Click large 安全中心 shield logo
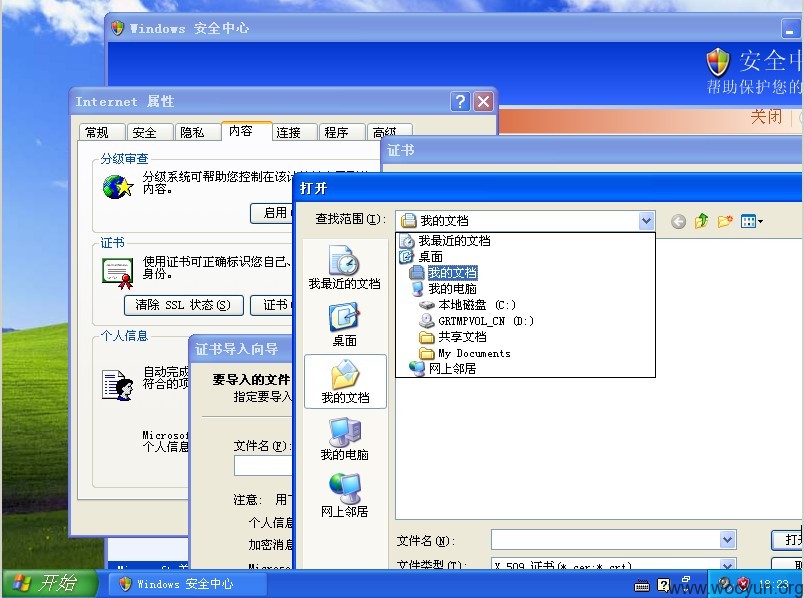The image size is (804, 598). pyautogui.click(x=718, y=62)
